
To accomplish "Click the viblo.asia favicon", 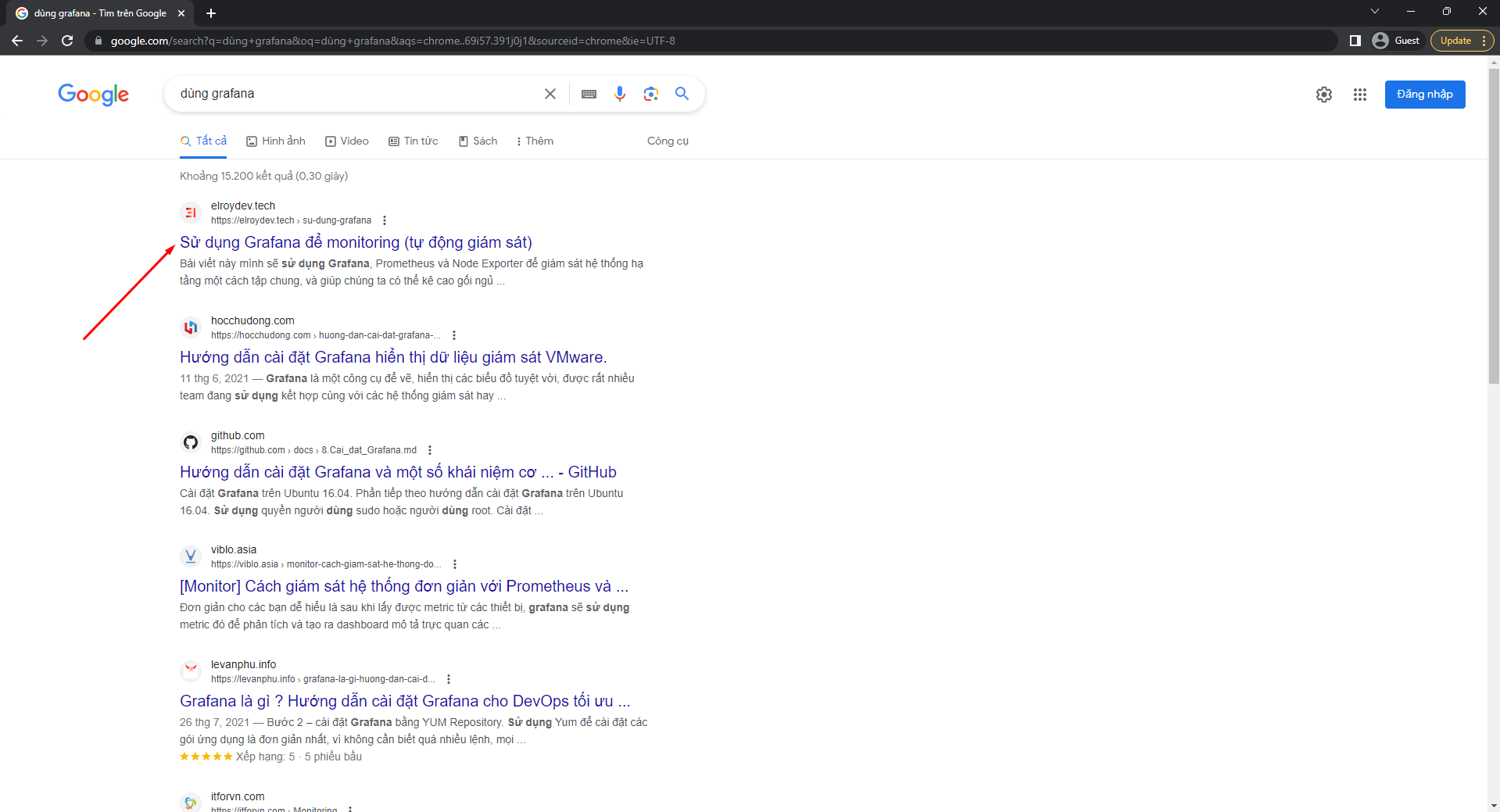I will click(191, 556).
